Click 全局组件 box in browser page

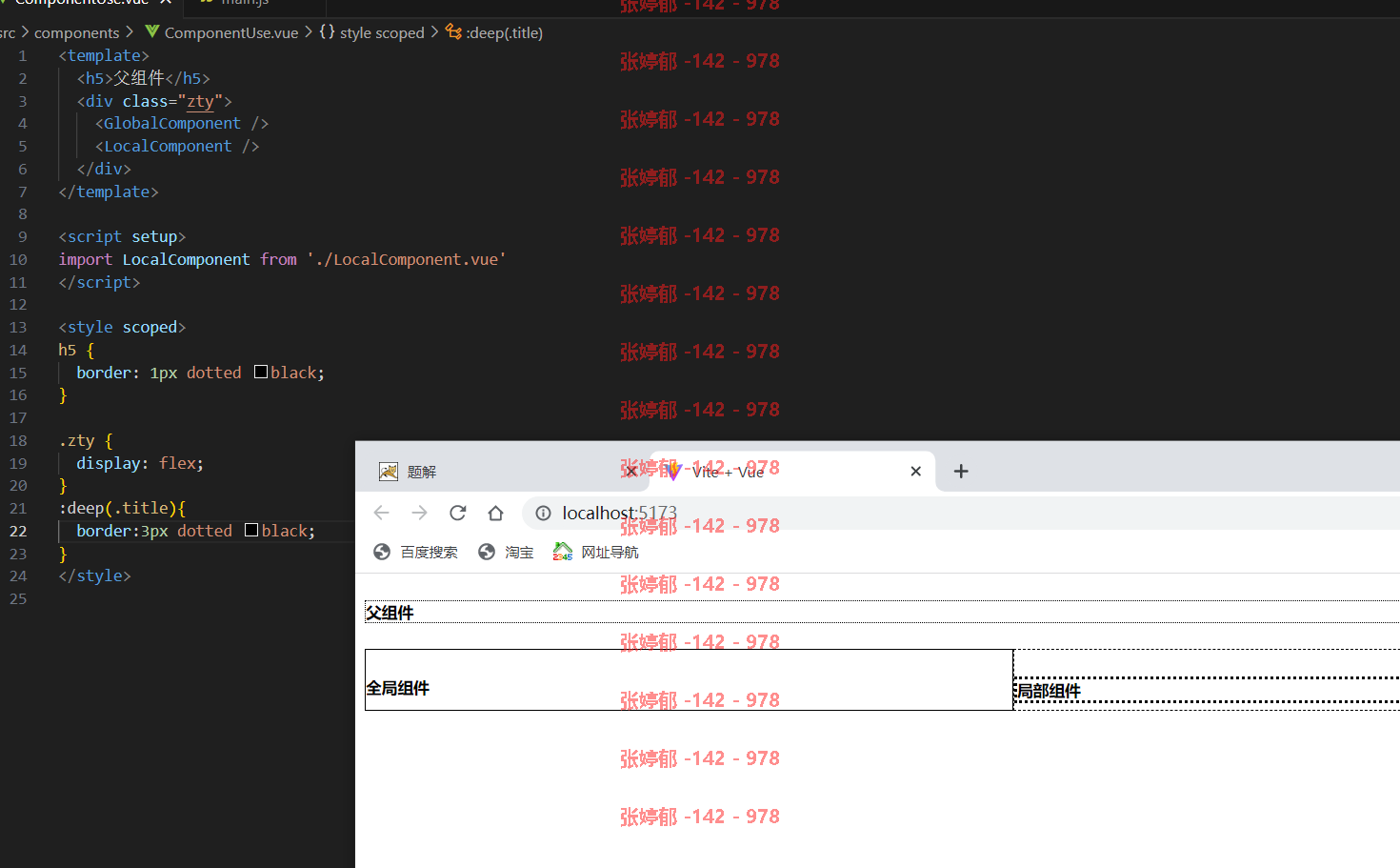point(689,679)
